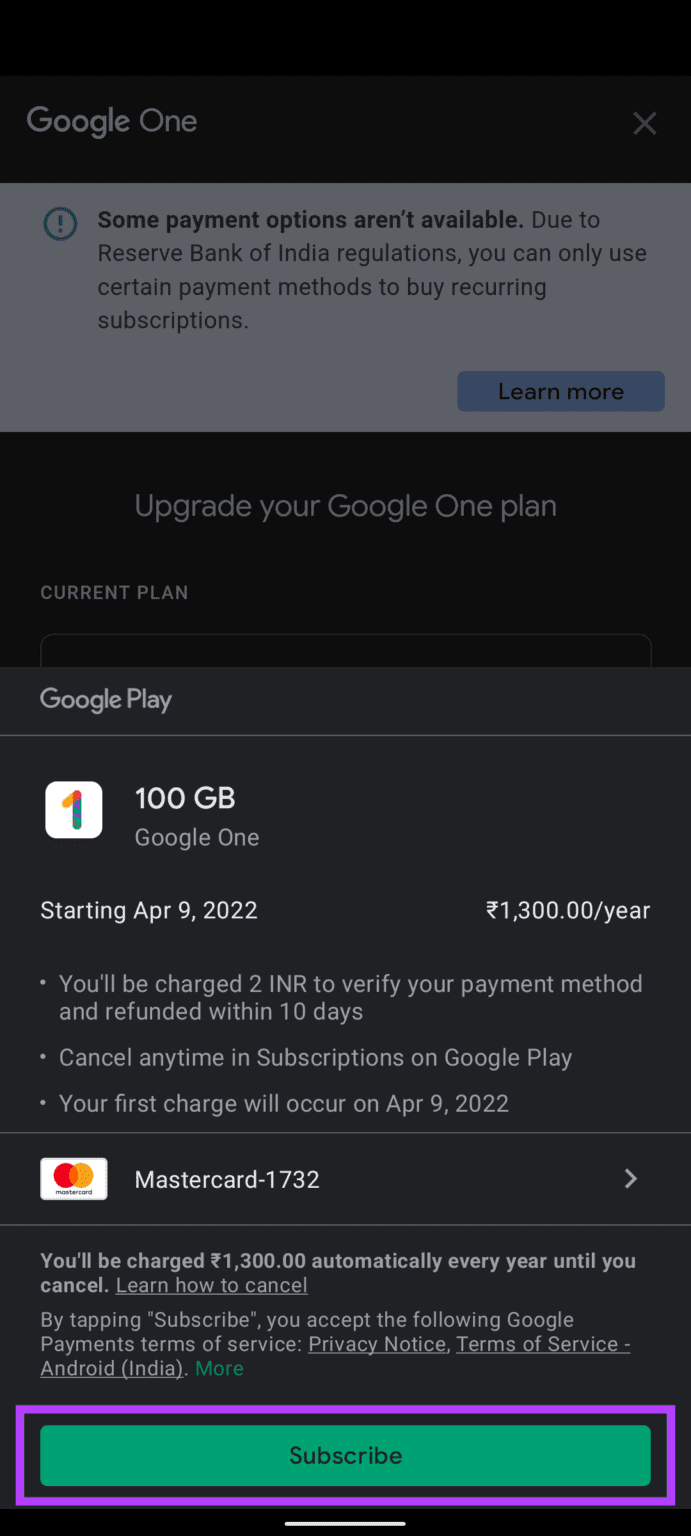691x1536 pixels.
Task: Expand terms details with the More link
Action: pos(219,1368)
